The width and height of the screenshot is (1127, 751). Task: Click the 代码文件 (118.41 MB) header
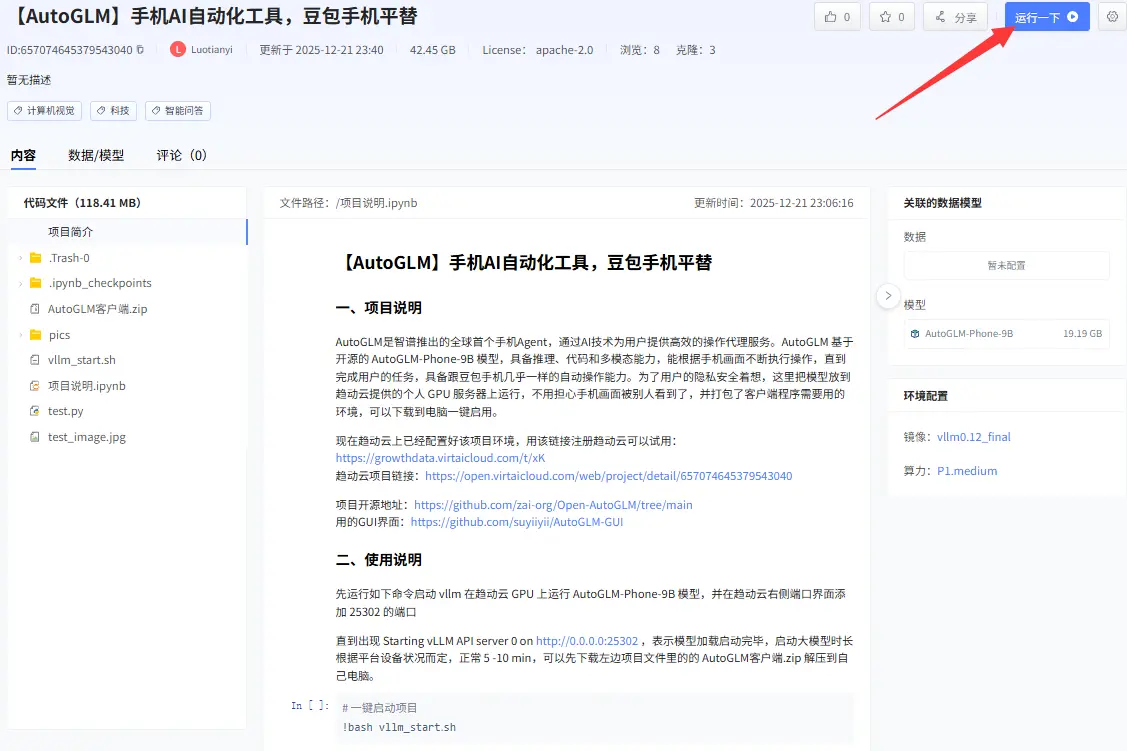(82, 203)
